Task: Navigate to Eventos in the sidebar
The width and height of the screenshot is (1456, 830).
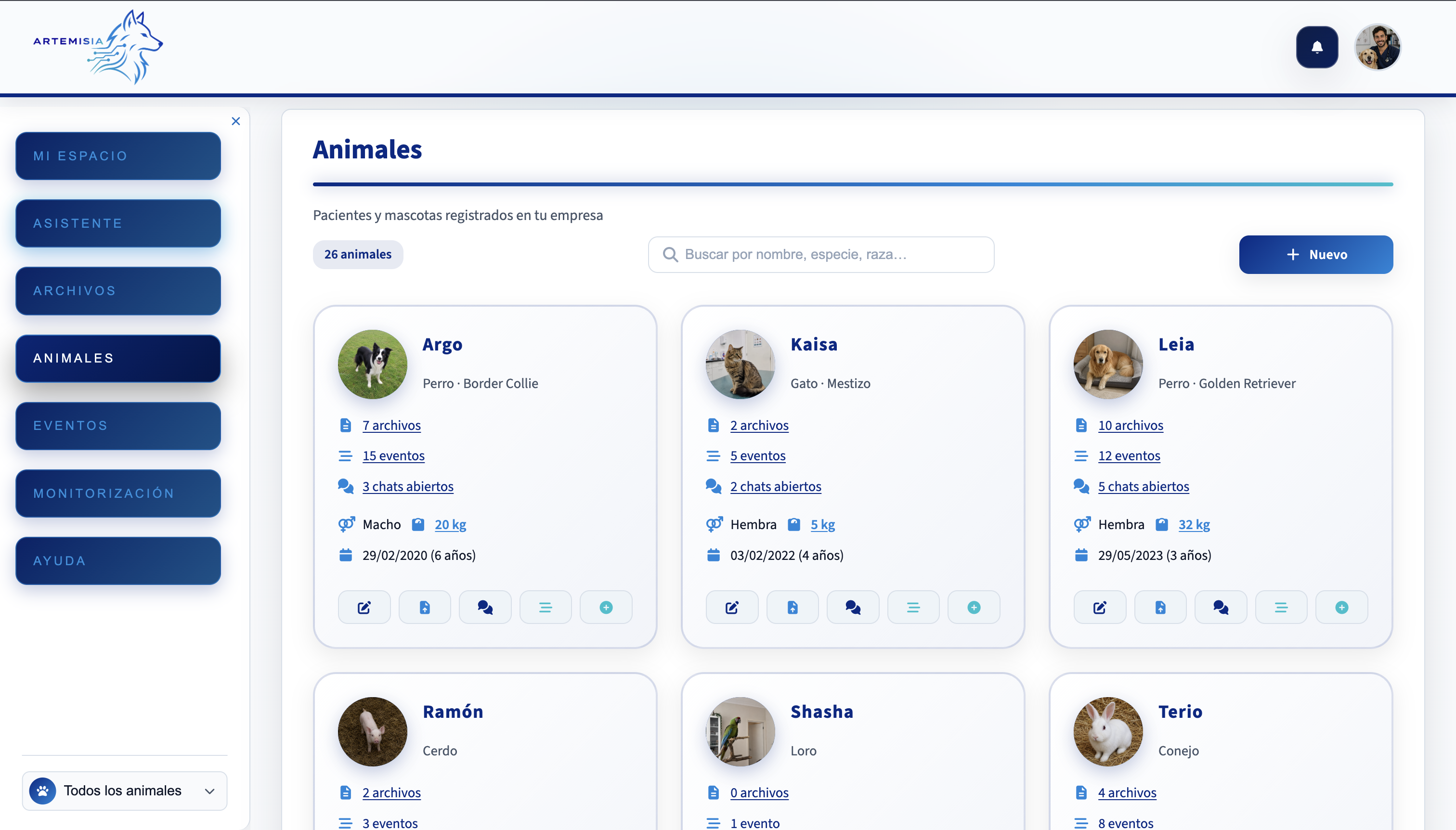Action: pos(118,426)
